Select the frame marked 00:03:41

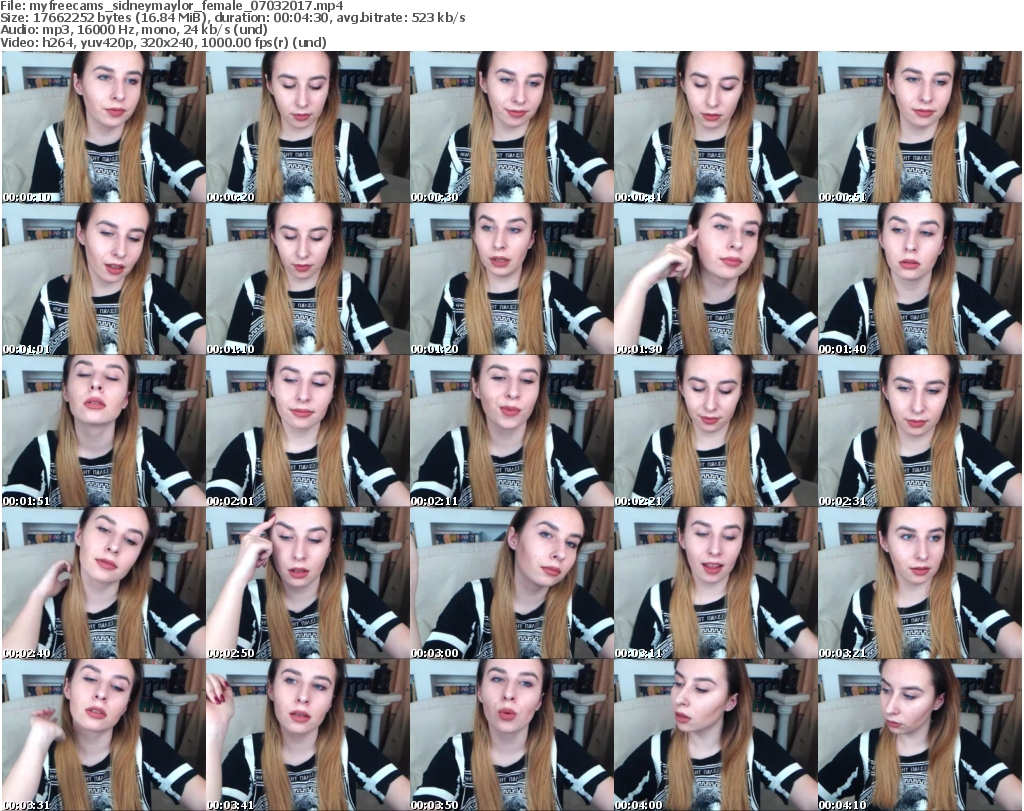(x=307, y=735)
